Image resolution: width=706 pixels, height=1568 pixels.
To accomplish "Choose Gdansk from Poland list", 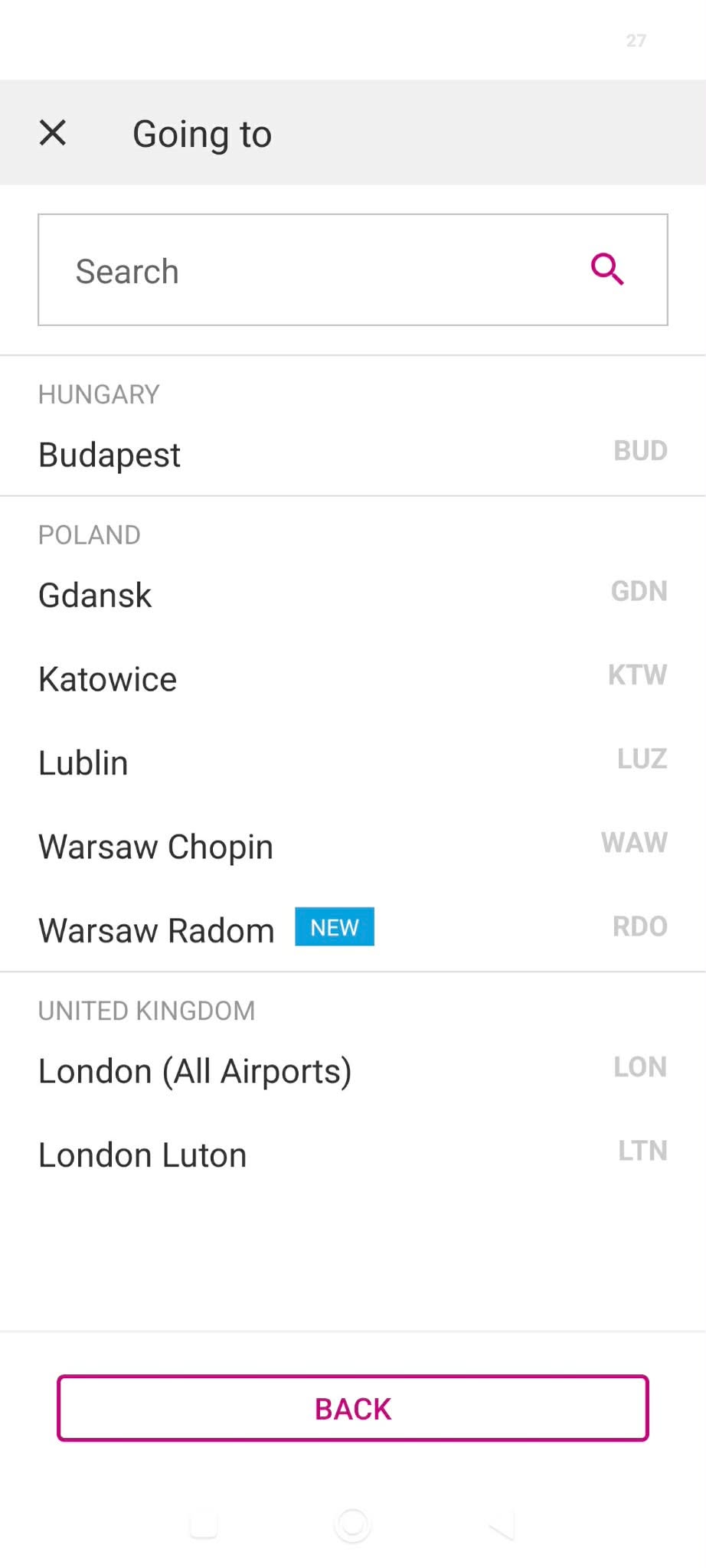I will pos(353,595).
